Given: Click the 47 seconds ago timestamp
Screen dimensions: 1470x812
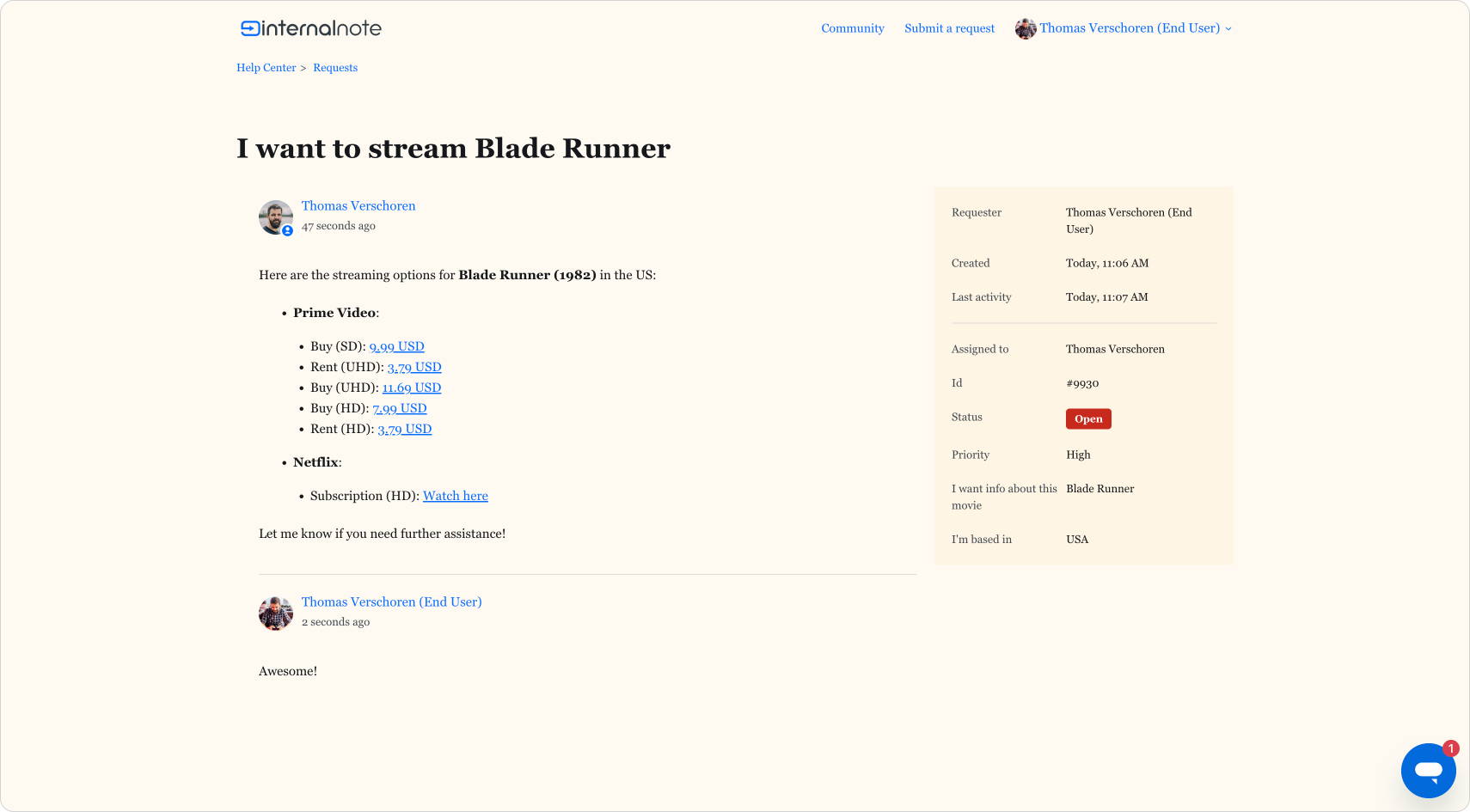Looking at the screenshot, I should [x=339, y=226].
